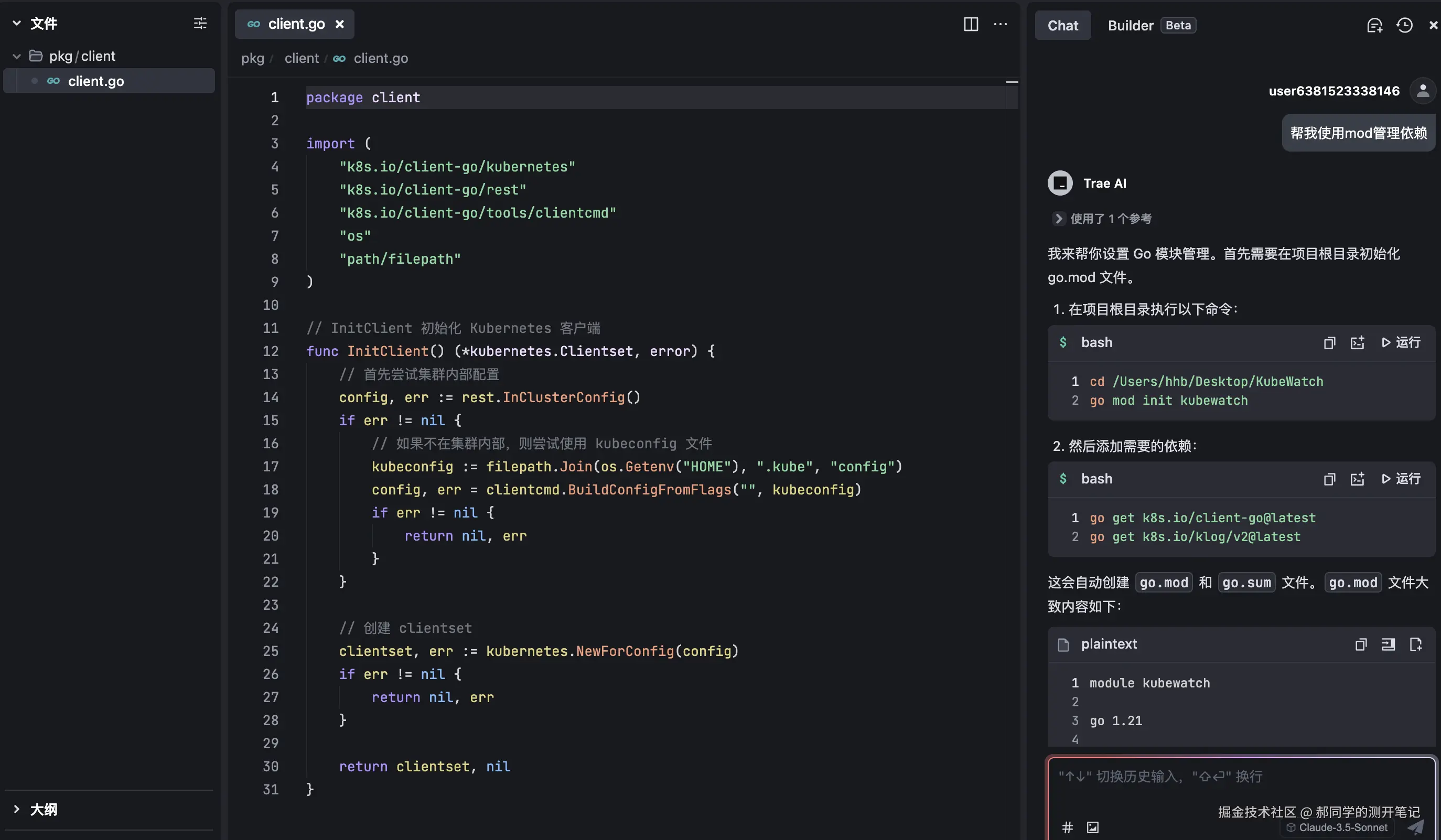Expand the 大纲 outline section
The height and width of the screenshot is (840, 1441).
tap(17, 809)
